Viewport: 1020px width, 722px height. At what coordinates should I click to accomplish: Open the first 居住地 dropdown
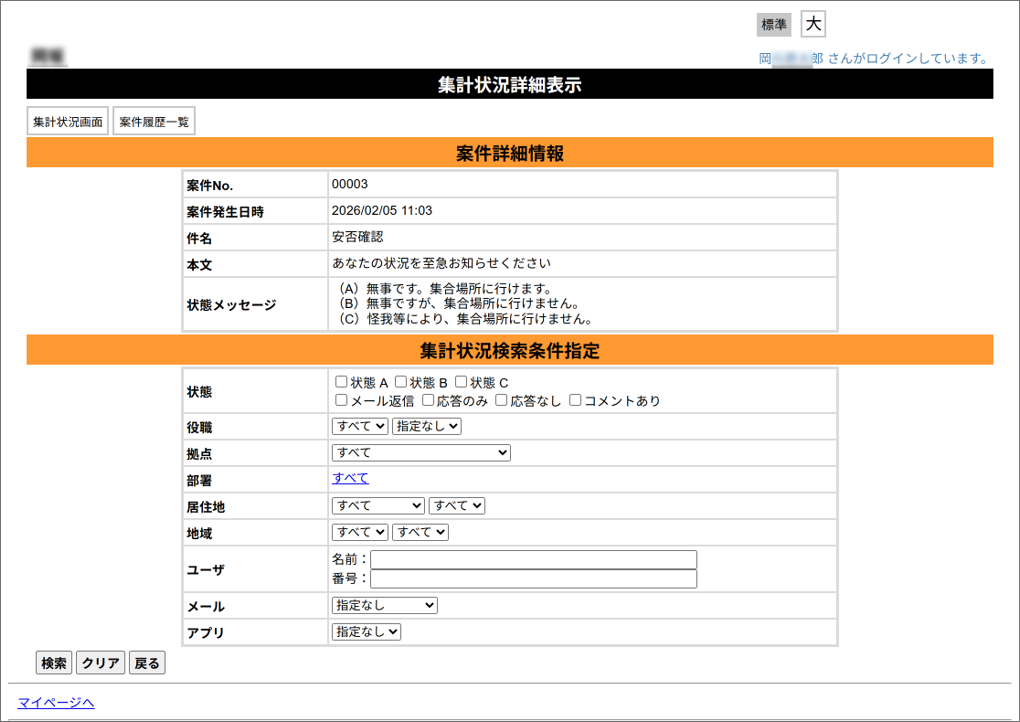click(x=377, y=505)
